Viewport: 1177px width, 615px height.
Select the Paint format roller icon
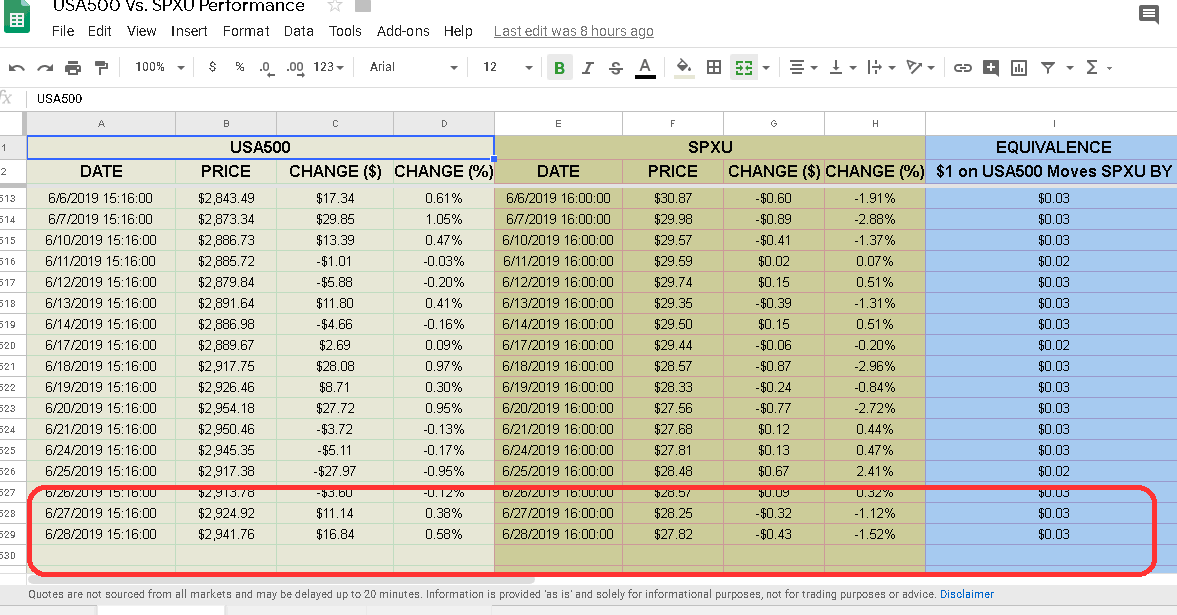101,68
